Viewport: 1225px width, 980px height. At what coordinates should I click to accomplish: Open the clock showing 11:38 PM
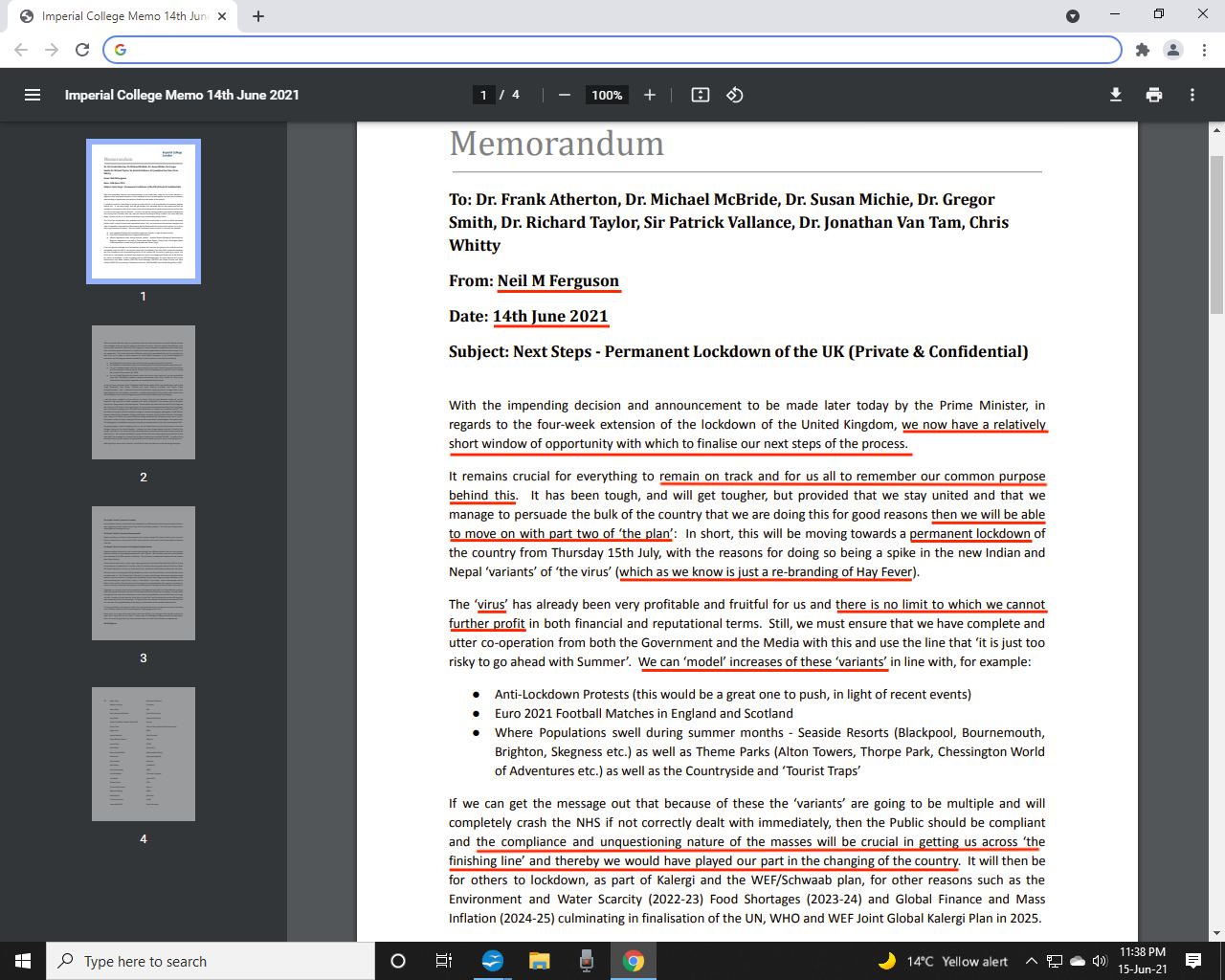click(x=1143, y=961)
